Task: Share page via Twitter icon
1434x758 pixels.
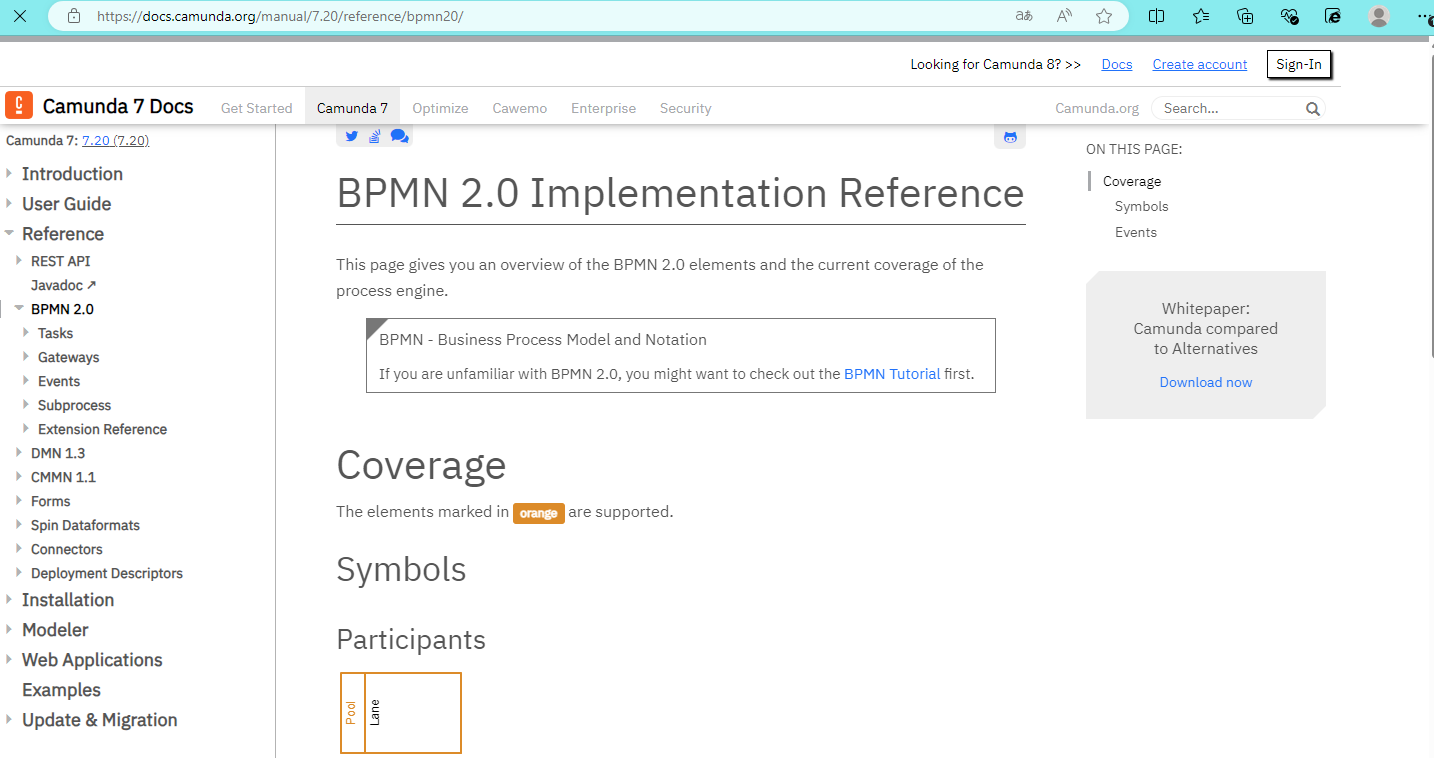Action: point(351,136)
